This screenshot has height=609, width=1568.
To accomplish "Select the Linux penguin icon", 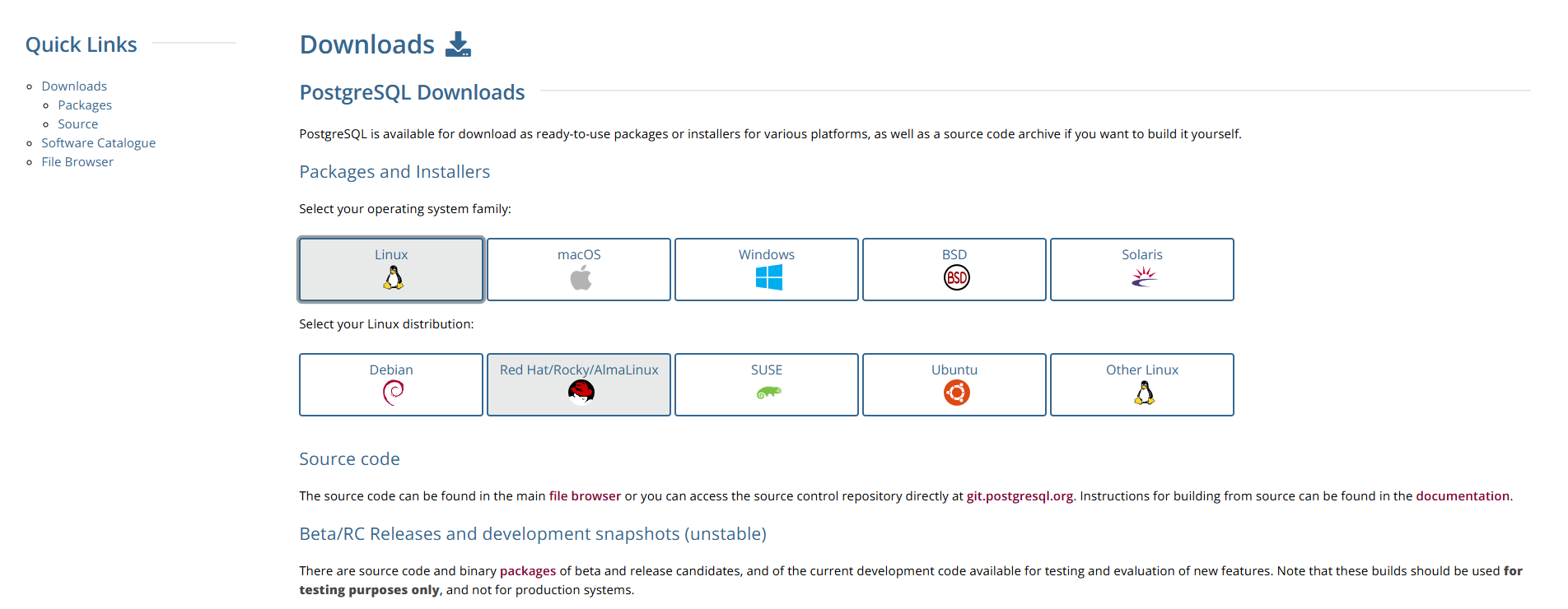I will (x=393, y=278).
